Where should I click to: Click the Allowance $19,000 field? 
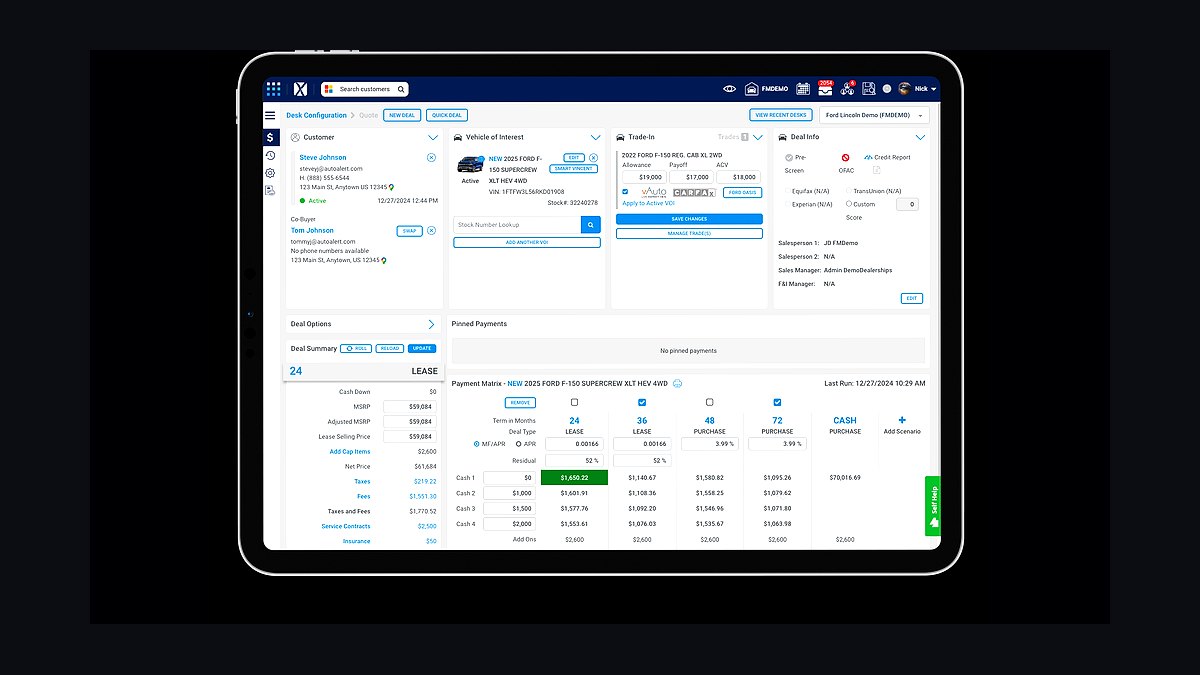[x=644, y=177]
